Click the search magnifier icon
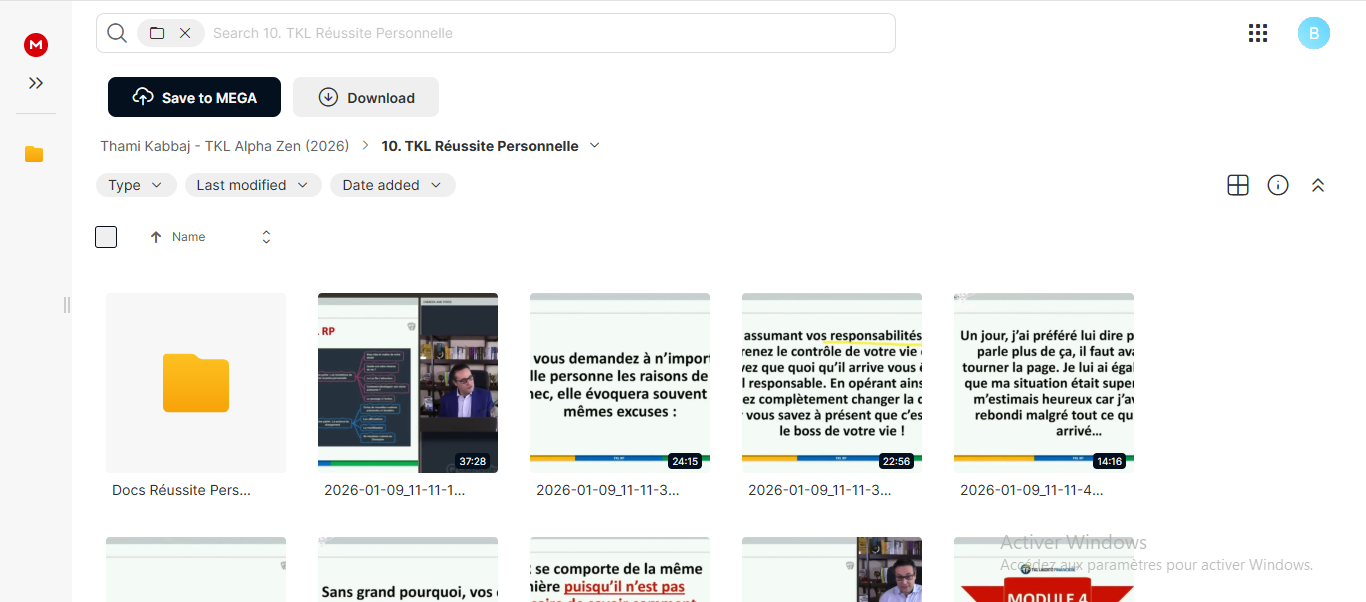 pos(117,33)
